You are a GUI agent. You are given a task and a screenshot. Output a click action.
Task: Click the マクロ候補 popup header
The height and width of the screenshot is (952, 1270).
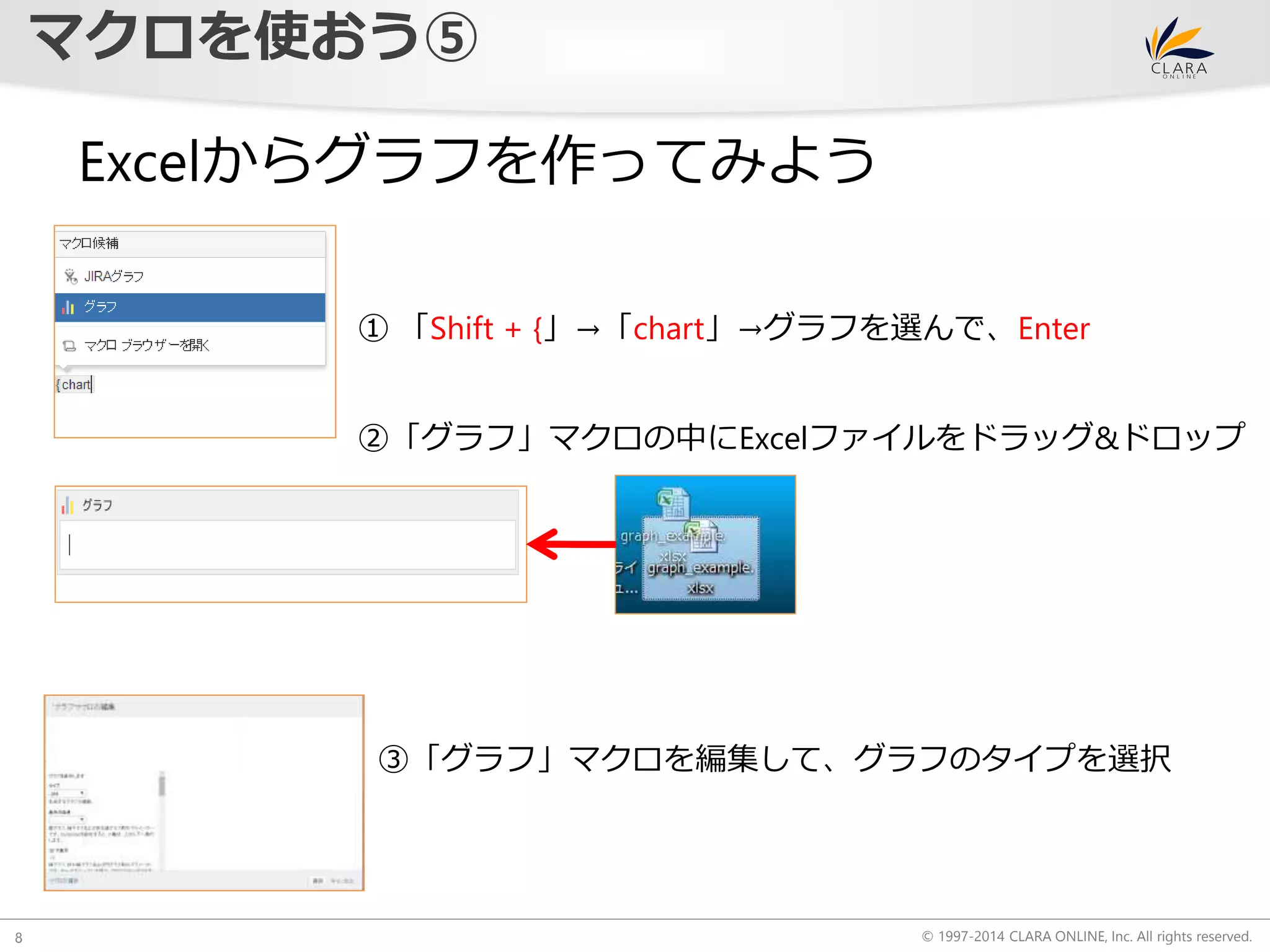click(x=190, y=244)
